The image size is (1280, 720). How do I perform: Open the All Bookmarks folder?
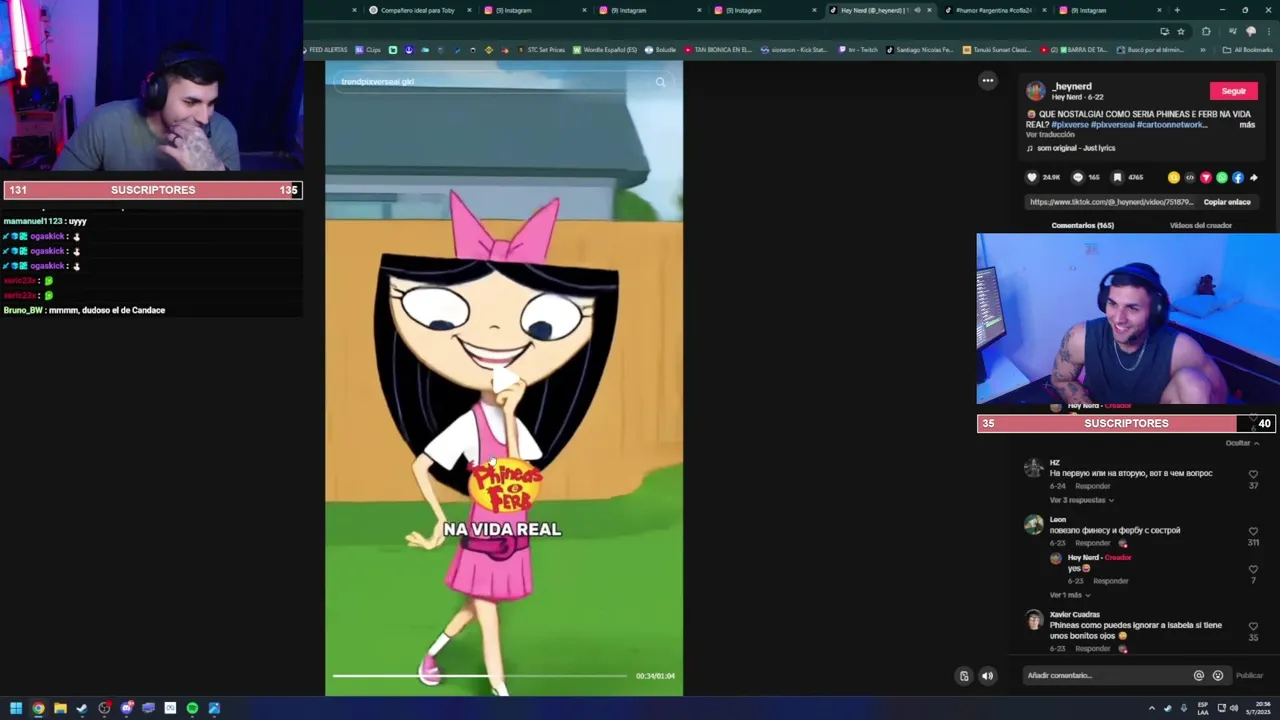1248,50
